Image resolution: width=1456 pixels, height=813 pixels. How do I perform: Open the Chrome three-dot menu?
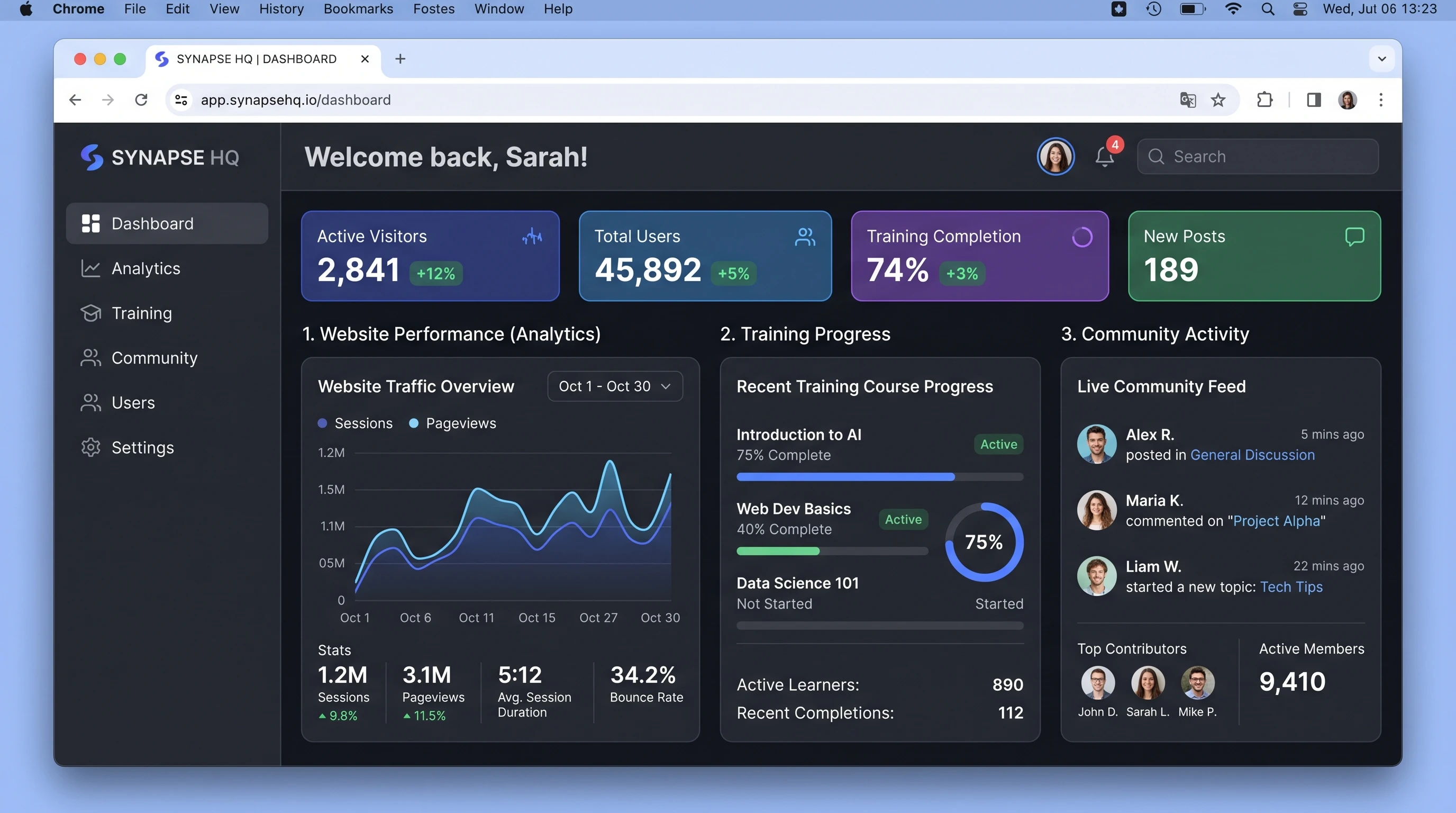click(1380, 100)
